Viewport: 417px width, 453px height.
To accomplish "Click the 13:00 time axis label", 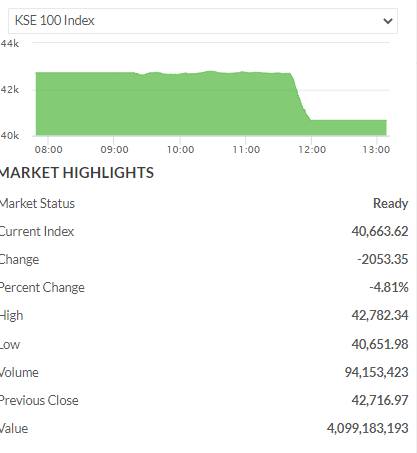I will coord(376,149).
